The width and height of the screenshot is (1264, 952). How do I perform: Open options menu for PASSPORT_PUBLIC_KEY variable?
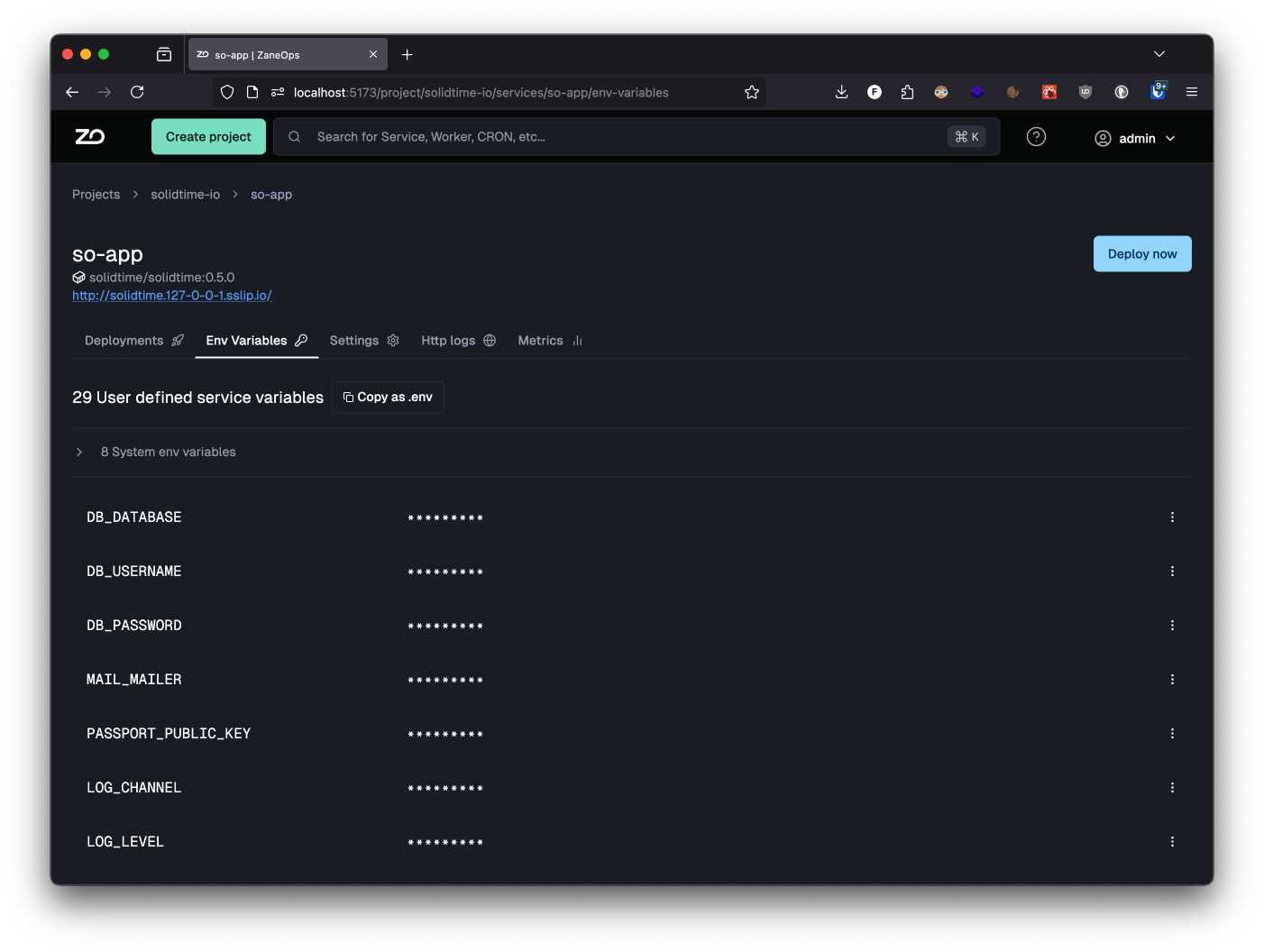point(1172,734)
